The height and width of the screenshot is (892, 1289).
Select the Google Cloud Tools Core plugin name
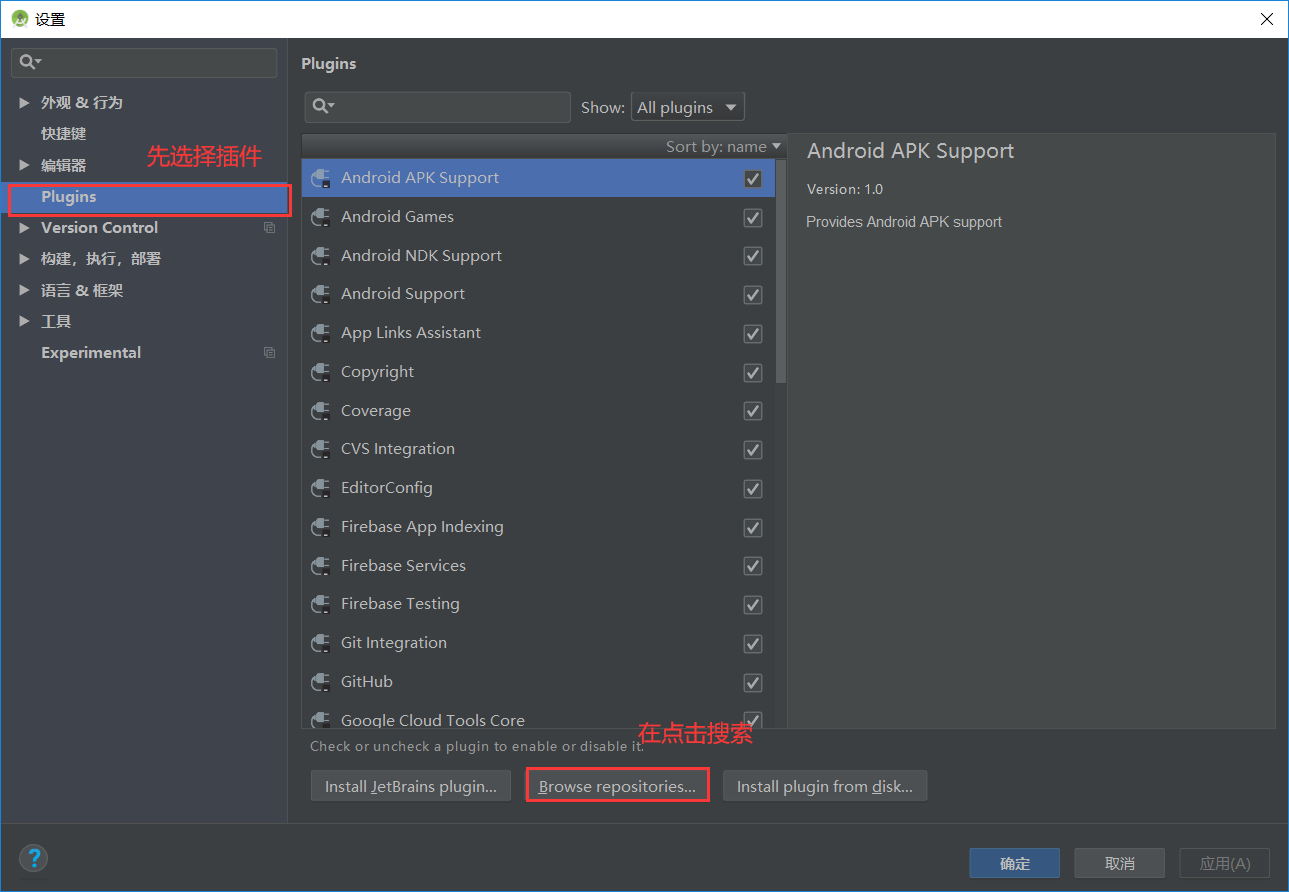point(433,720)
